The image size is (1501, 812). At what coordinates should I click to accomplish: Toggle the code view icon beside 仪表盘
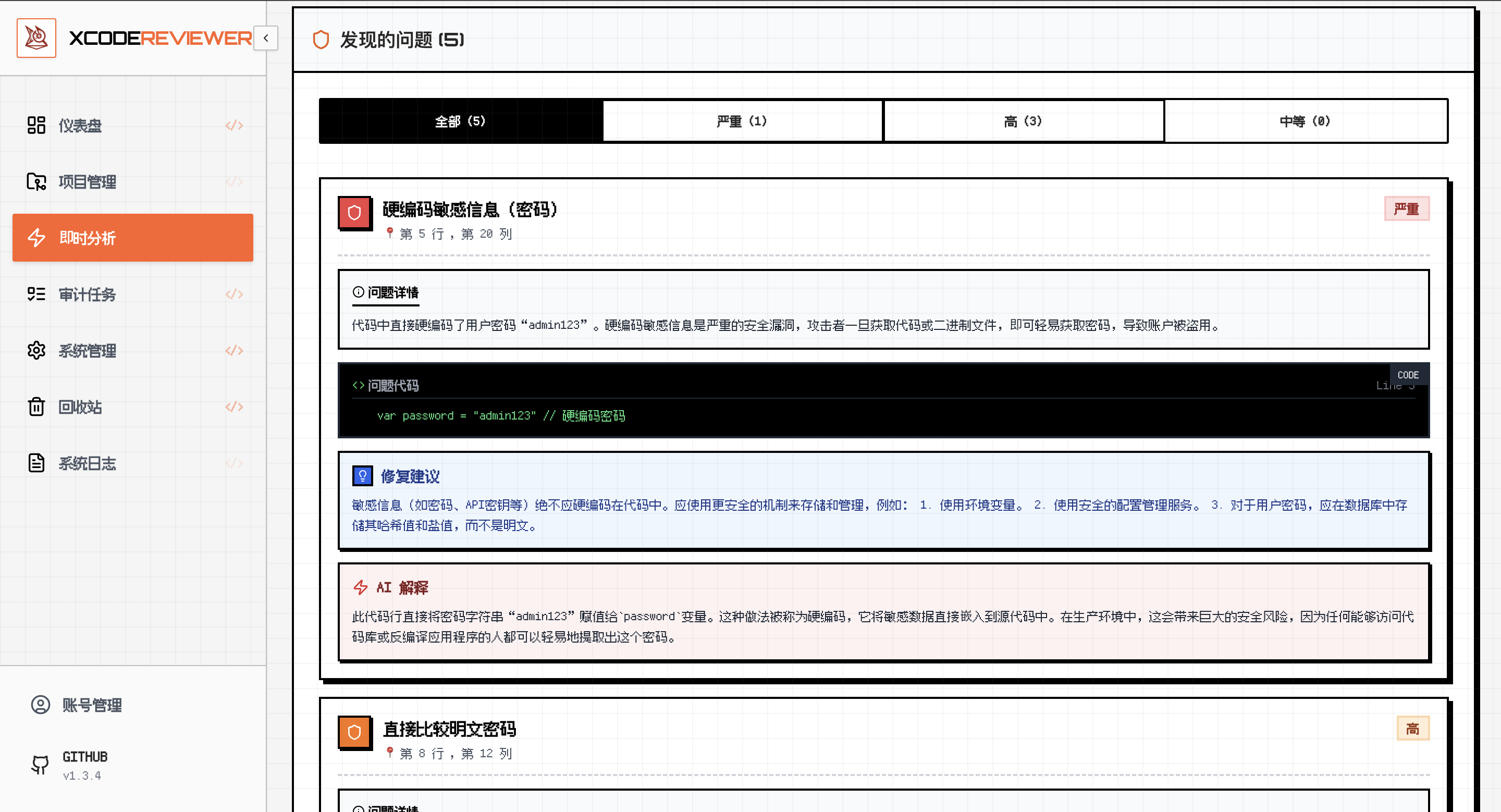[234, 125]
